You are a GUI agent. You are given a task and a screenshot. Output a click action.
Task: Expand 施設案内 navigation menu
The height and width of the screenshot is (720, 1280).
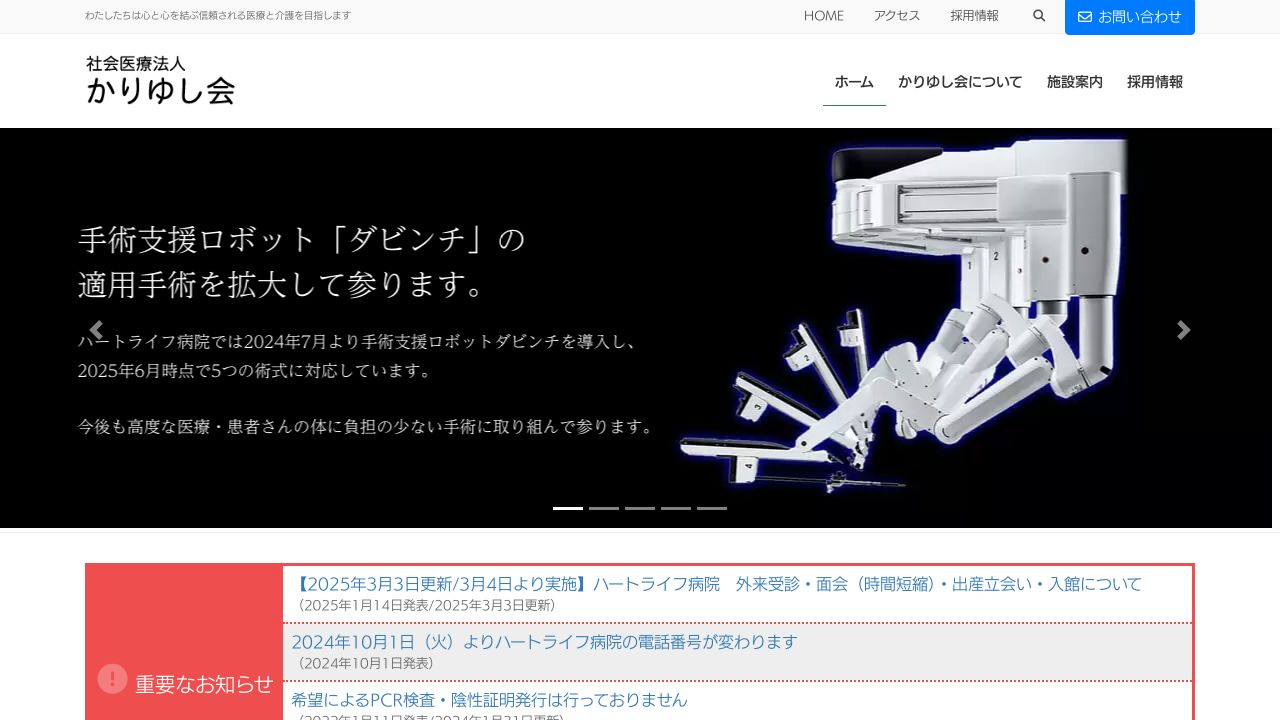coord(1074,82)
